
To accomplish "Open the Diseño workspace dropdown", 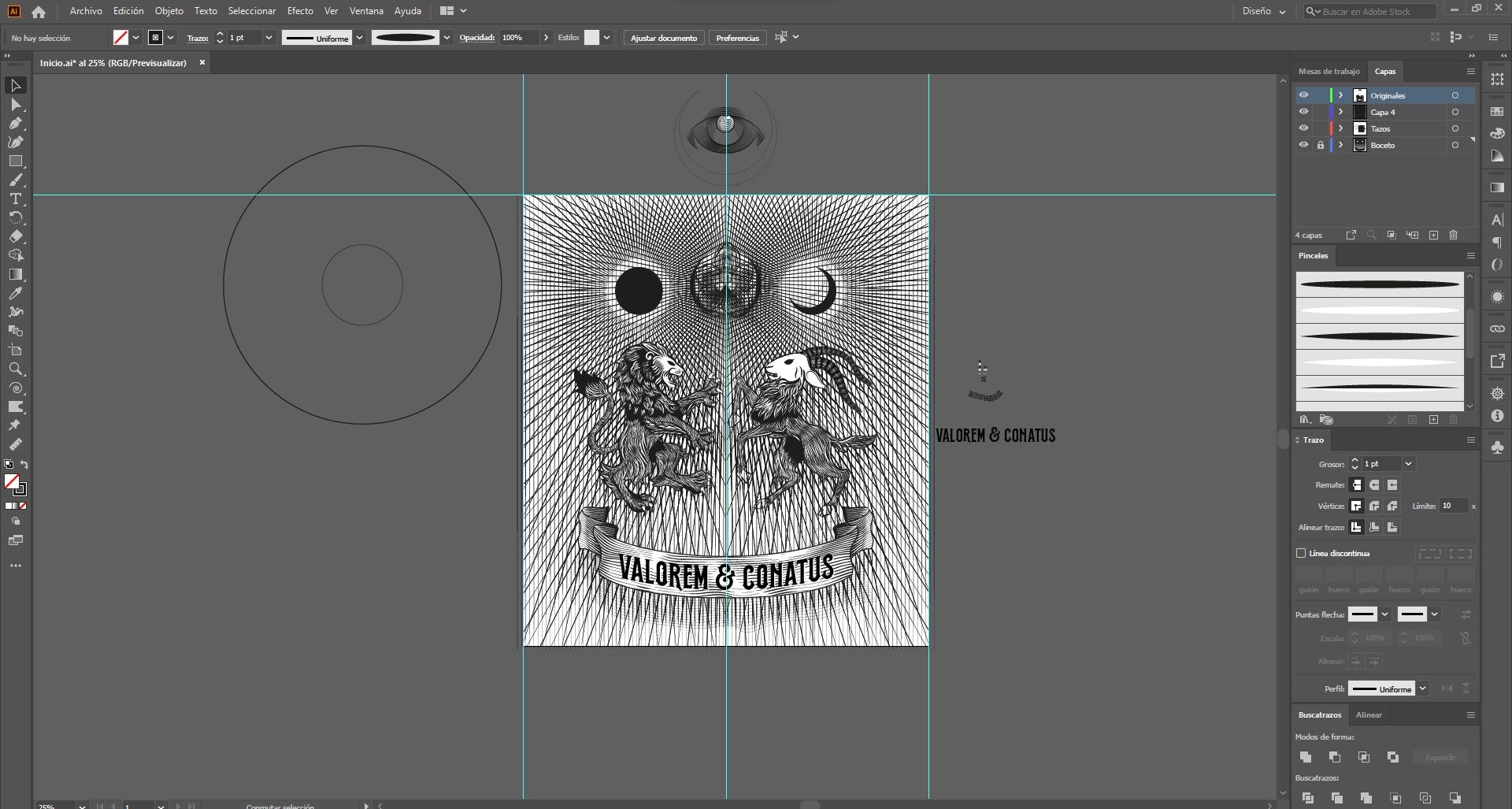I will (x=1264, y=11).
